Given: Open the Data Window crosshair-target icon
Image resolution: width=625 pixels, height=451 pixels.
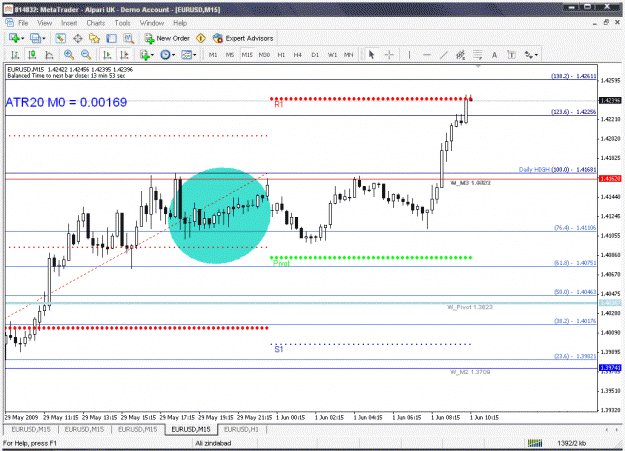Looking at the screenshot, I should coord(78,38).
